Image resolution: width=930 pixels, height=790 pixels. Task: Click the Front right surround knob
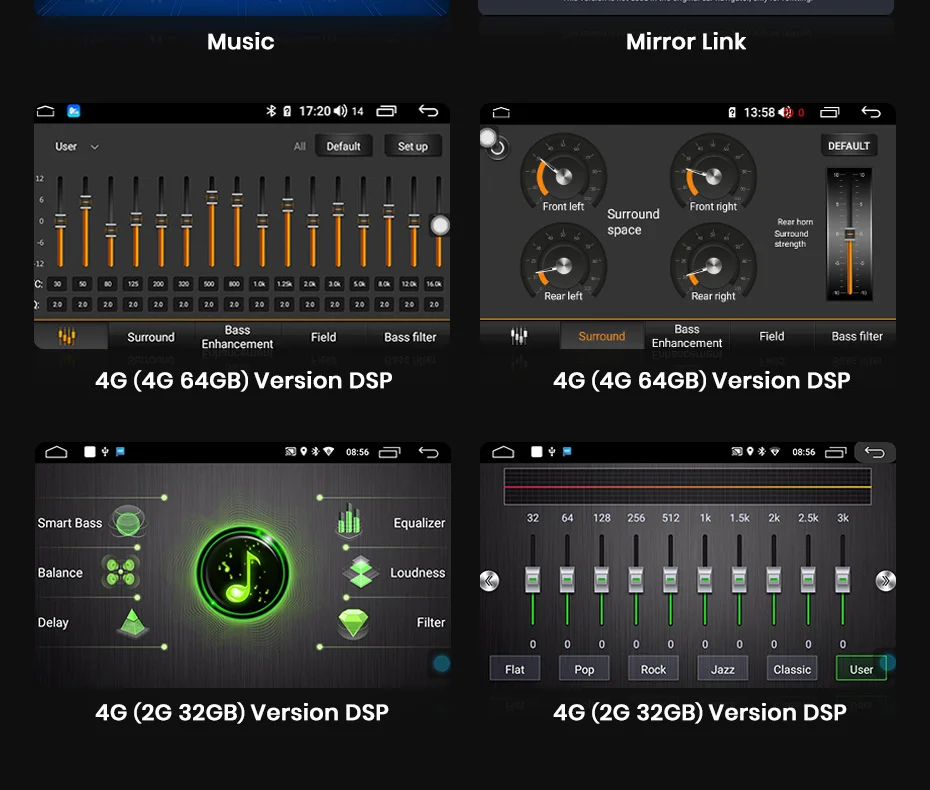pyautogui.click(x=714, y=176)
